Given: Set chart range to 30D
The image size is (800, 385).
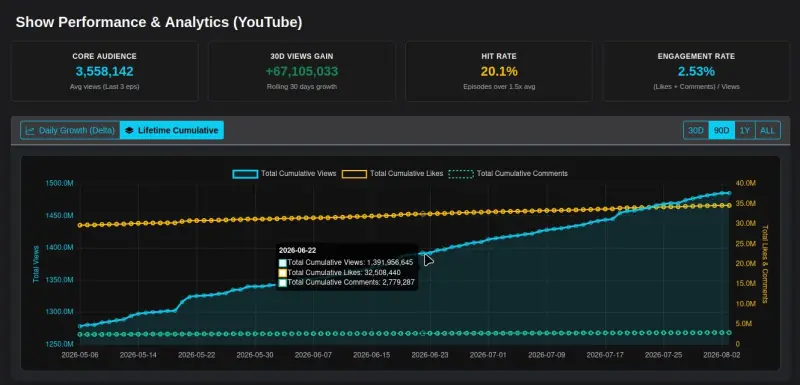Looking at the screenshot, I should pyautogui.click(x=696, y=130).
